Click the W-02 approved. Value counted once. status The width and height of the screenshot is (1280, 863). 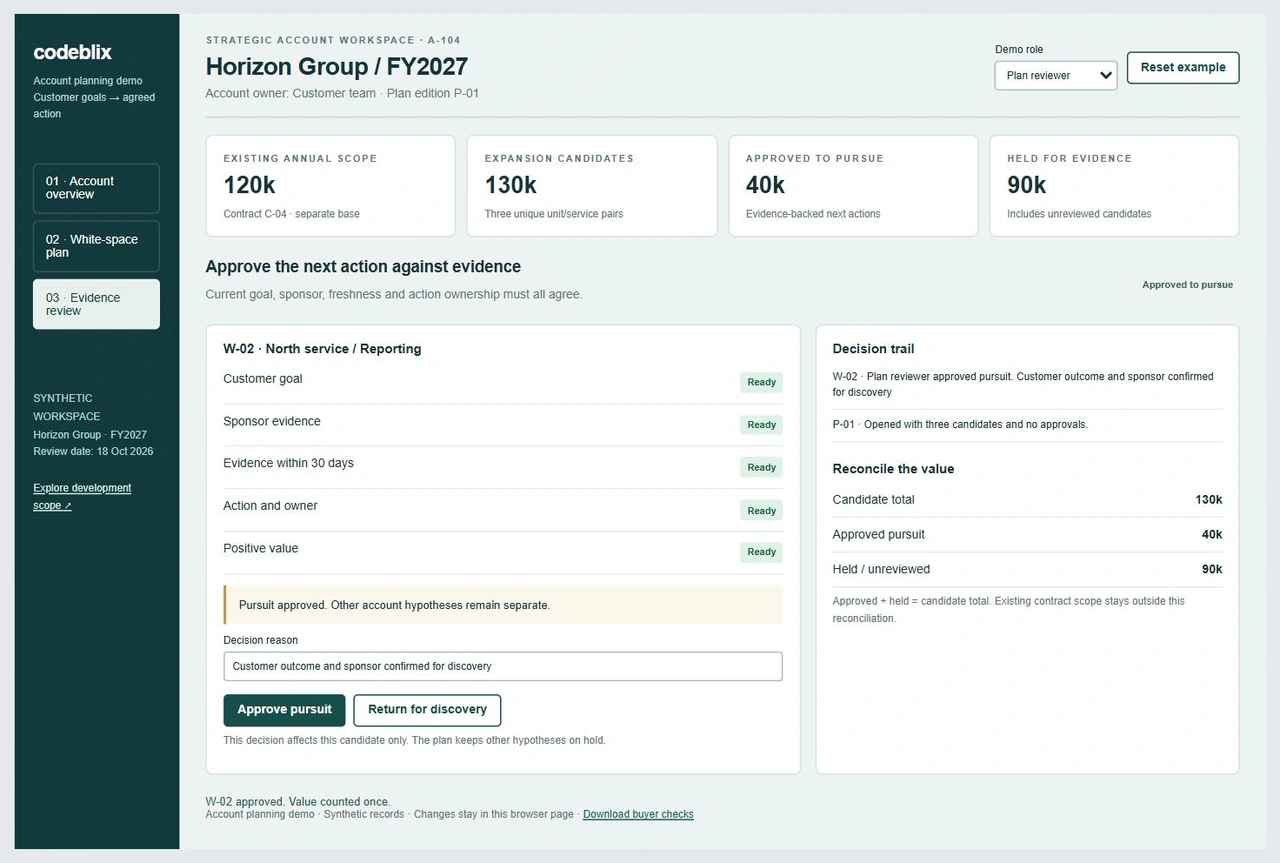click(x=297, y=802)
